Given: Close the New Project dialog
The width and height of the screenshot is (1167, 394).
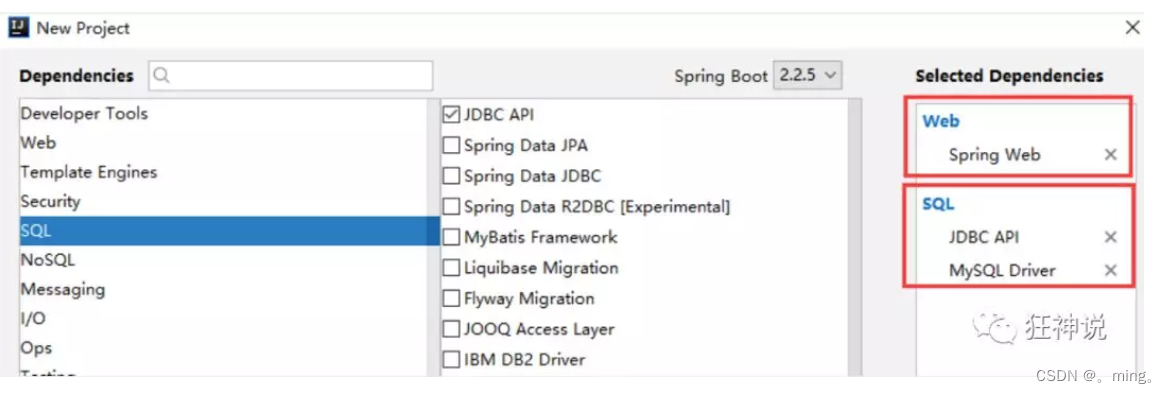Looking at the screenshot, I should tap(1132, 28).
